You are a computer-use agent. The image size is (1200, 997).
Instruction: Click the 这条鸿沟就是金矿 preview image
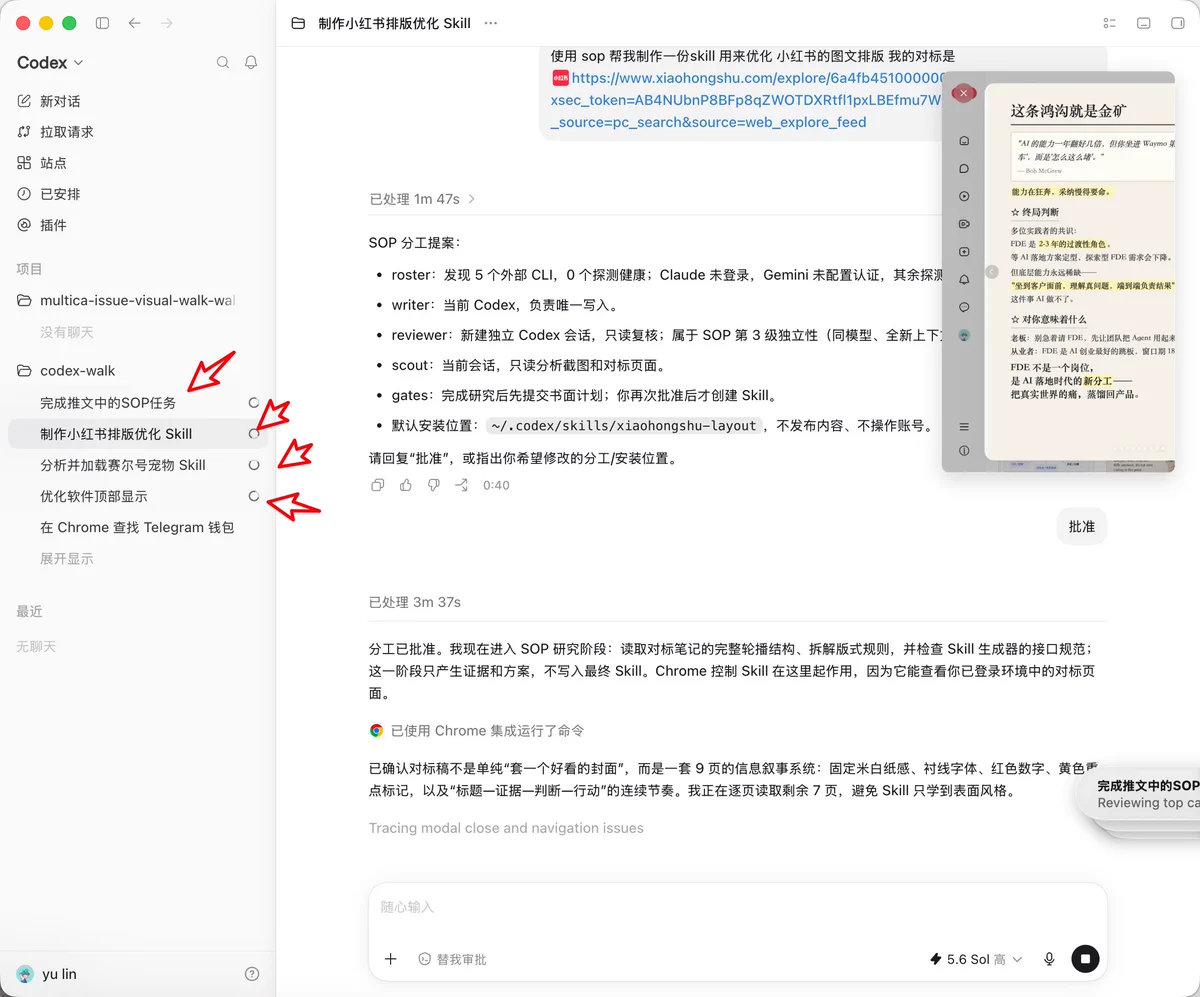[1079, 271]
